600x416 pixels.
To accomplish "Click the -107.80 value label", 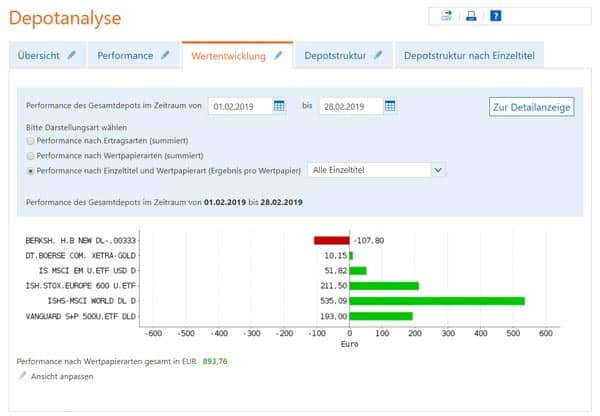I will coord(368,241).
